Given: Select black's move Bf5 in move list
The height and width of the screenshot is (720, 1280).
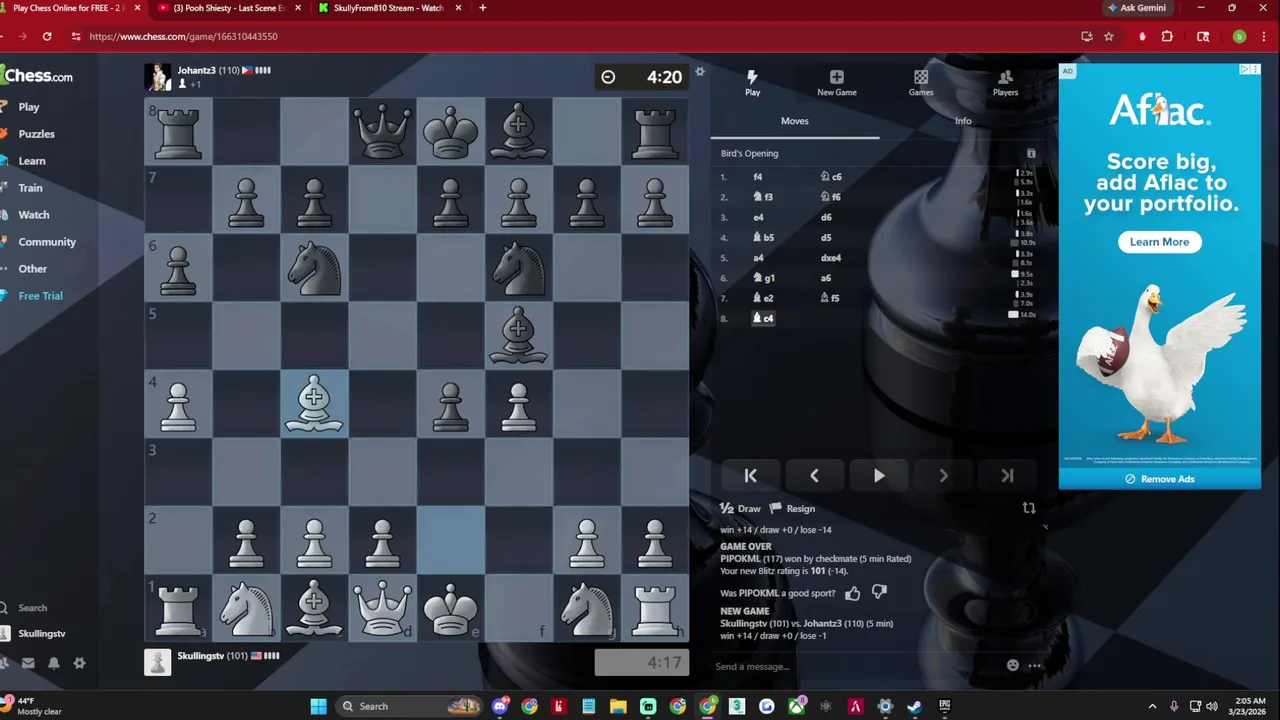Looking at the screenshot, I should click(830, 298).
